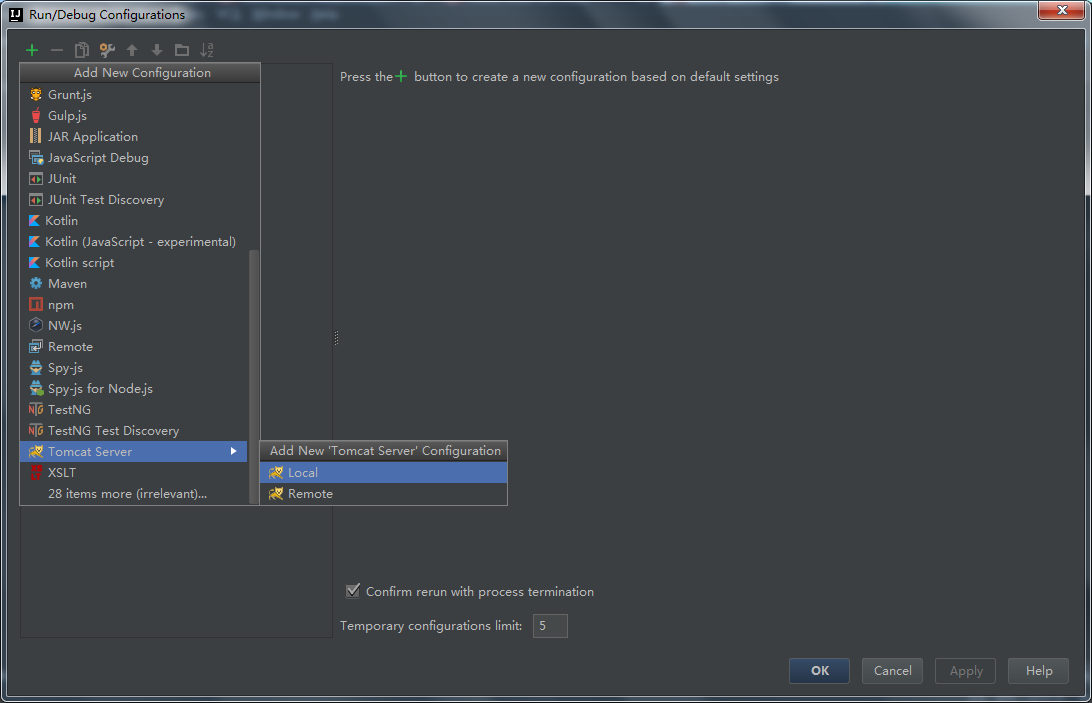The image size is (1092, 703).
Task: Click the Sort Configurations alphabetically icon
Action: click(207, 50)
